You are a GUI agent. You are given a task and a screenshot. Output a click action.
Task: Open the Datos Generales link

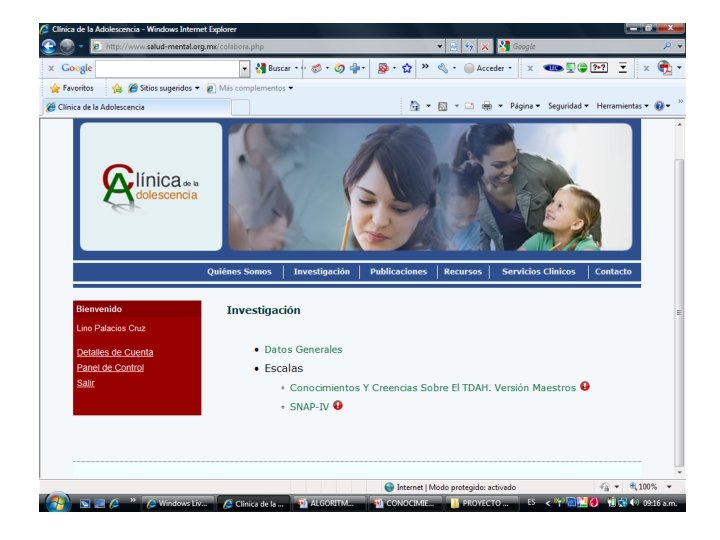click(303, 349)
